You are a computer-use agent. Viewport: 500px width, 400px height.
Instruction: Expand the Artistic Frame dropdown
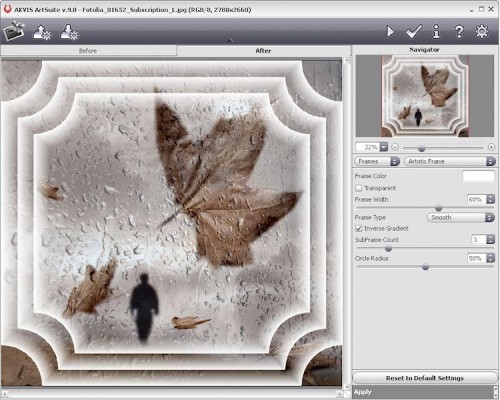(450, 161)
